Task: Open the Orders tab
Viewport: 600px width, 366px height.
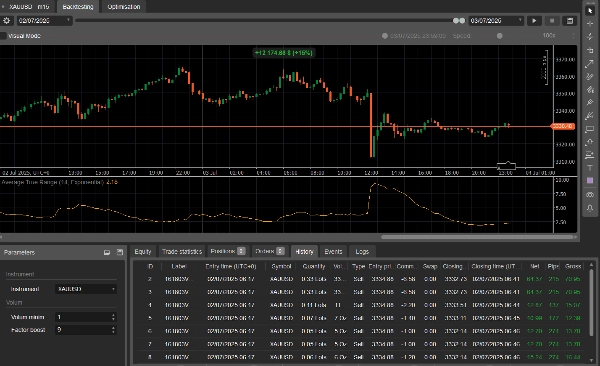Action: (x=269, y=251)
